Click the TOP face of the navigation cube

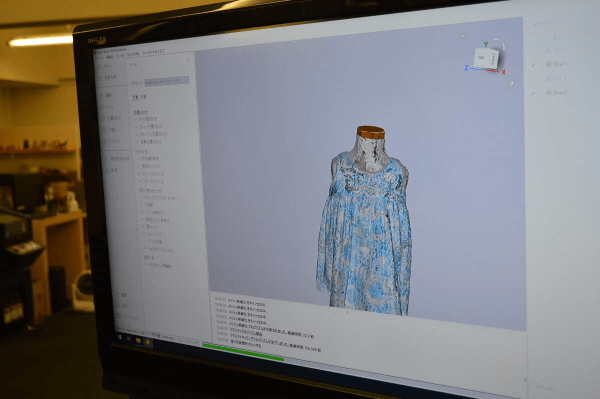[x=481, y=58]
